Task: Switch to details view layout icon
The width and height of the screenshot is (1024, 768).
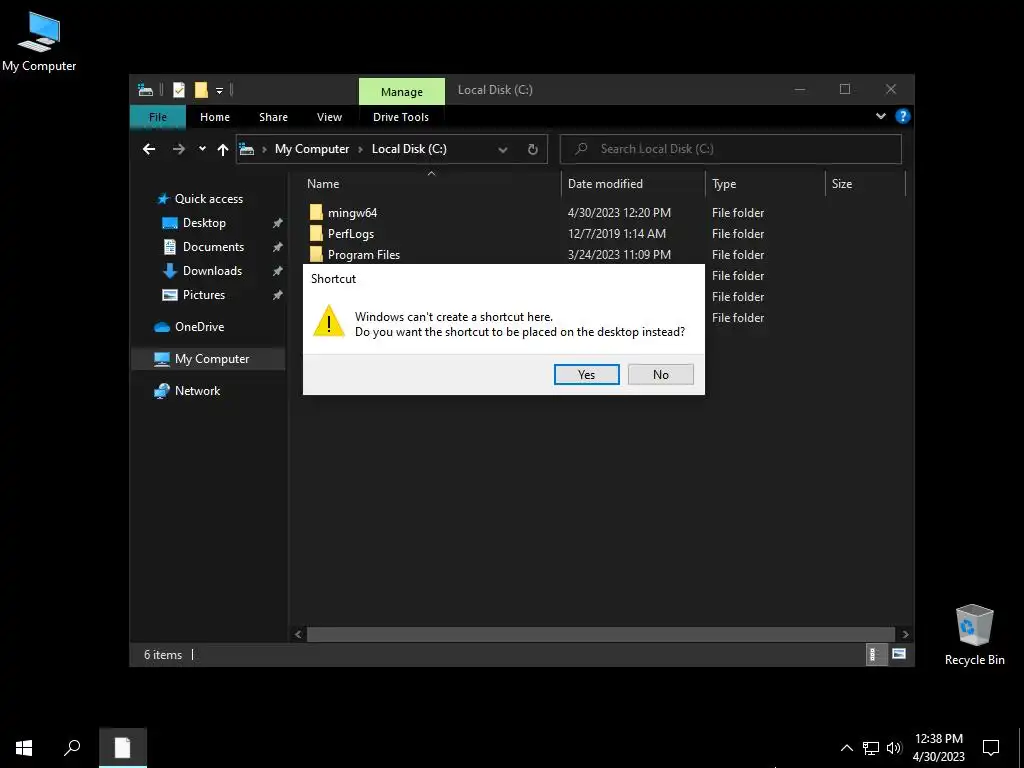Action: (874, 654)
